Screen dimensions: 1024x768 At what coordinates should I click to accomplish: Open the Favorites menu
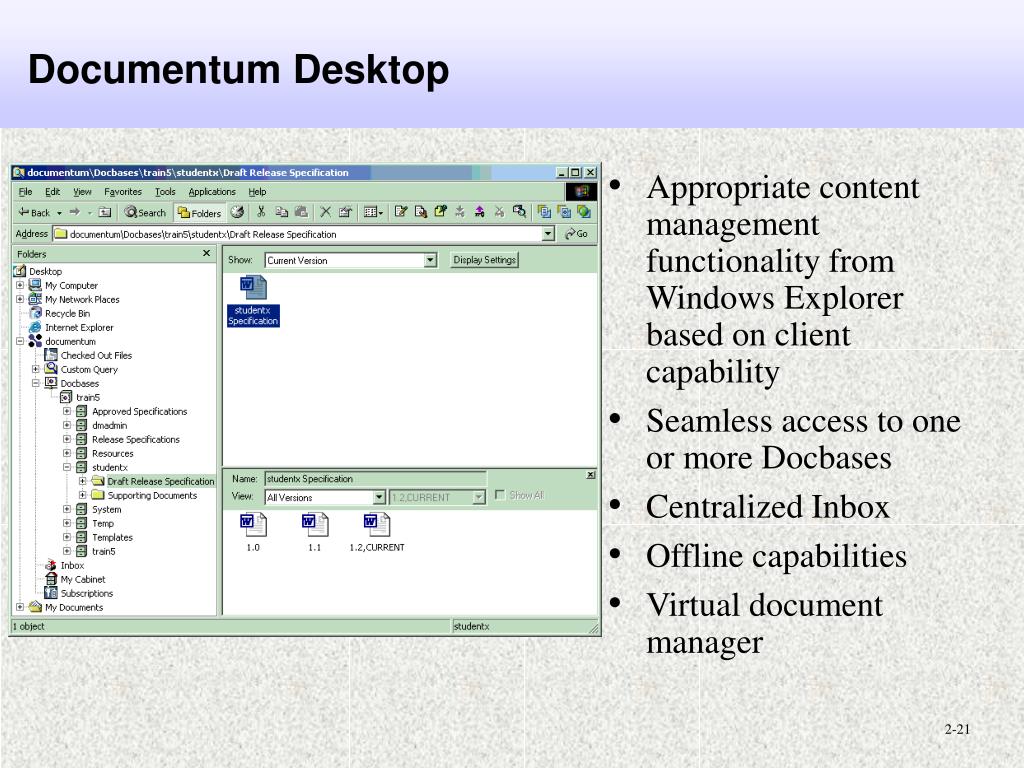[123, 191]
